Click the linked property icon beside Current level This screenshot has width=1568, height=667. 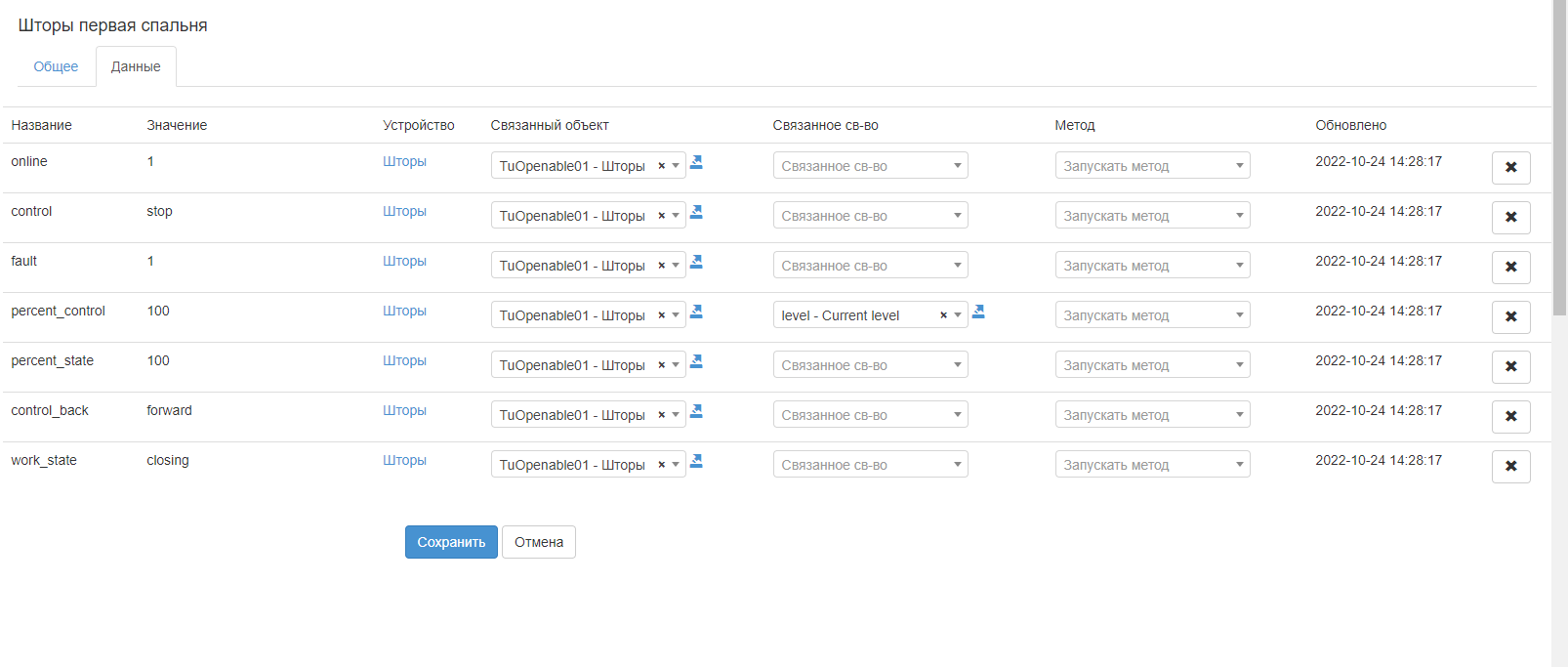pyautogui.click(x=978, y=312)
